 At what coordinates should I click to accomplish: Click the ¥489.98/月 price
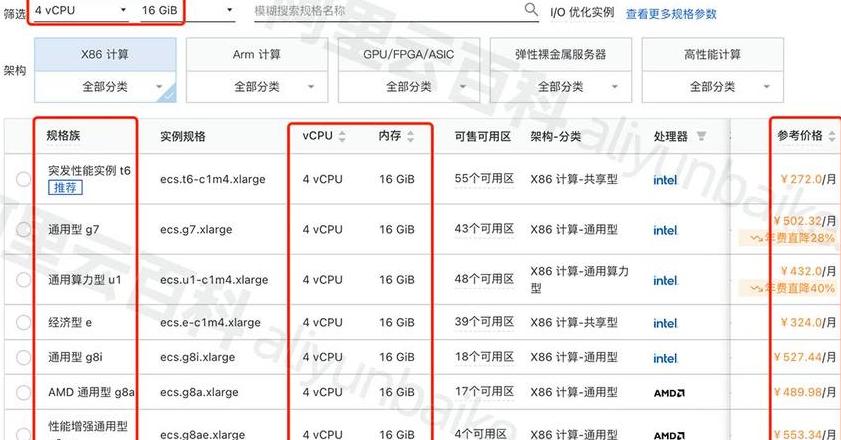[805, 392]
